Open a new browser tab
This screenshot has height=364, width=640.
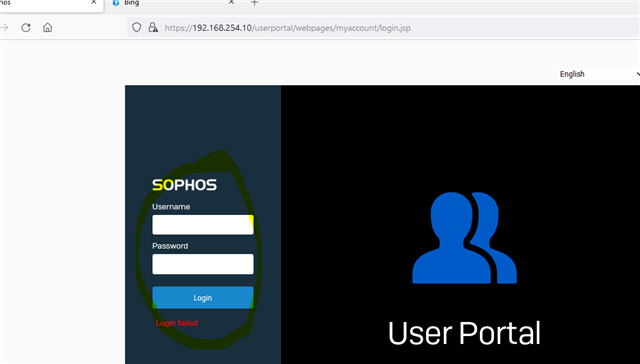tap(254, 2)
